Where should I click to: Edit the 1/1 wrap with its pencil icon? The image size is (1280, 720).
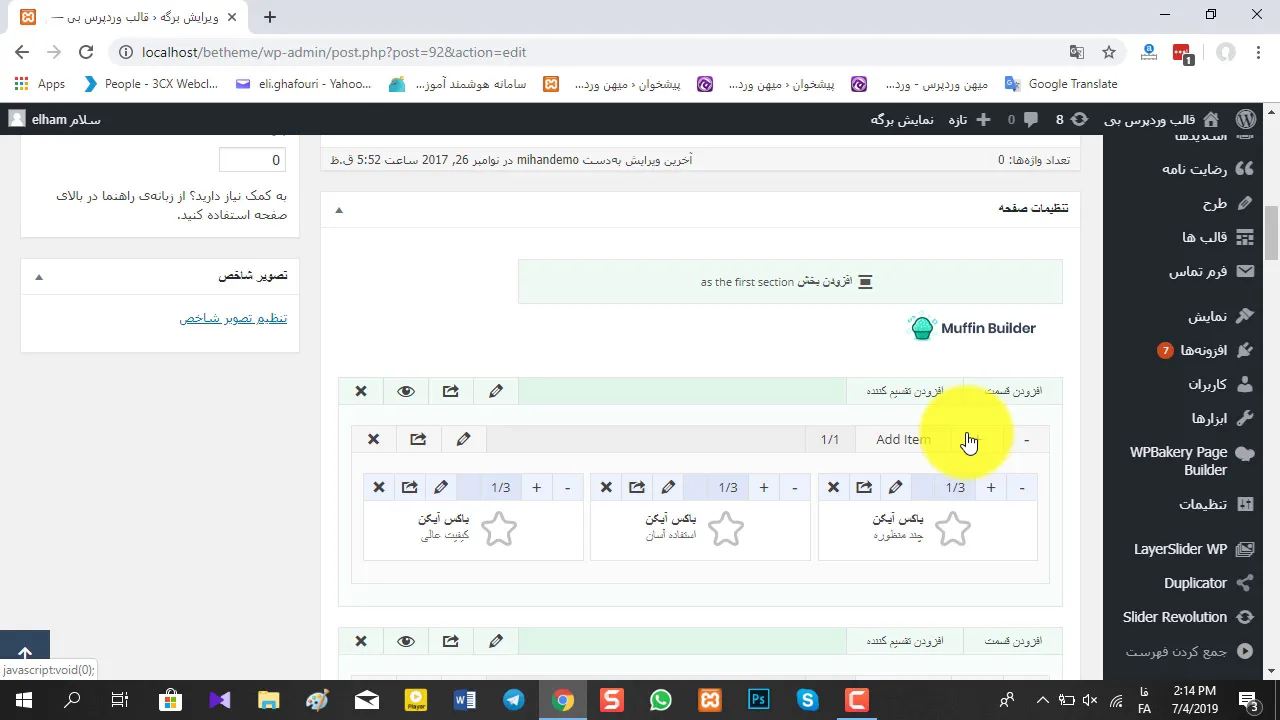(x=463, y=439)
